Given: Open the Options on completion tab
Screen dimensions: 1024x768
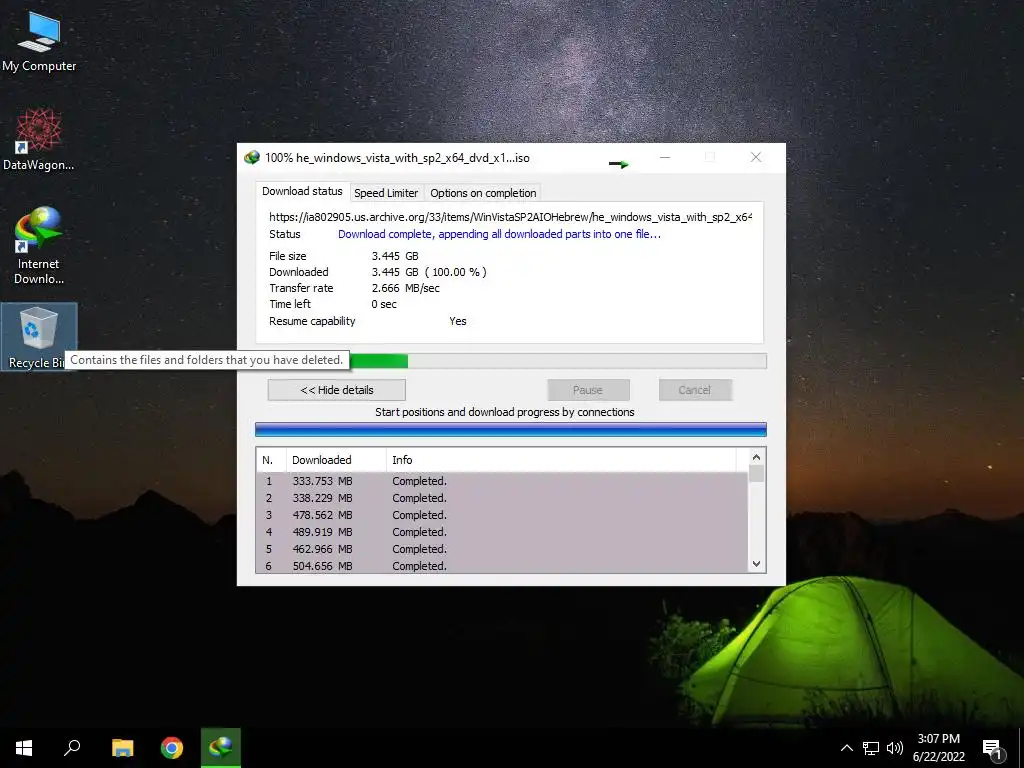Looking at the screenshot, I should coord(483,193).
